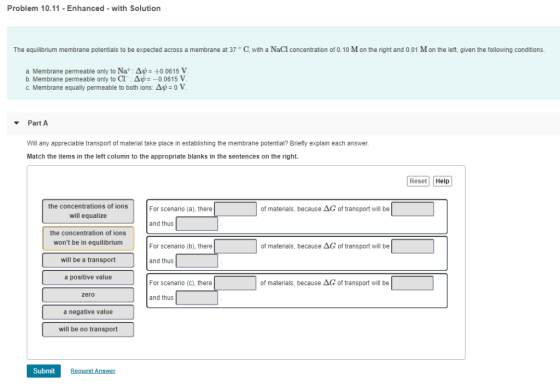This screenshot has width=560, height=386.
Task: Pick the 'a positive value' tile
Action: [x=88, y=277]
